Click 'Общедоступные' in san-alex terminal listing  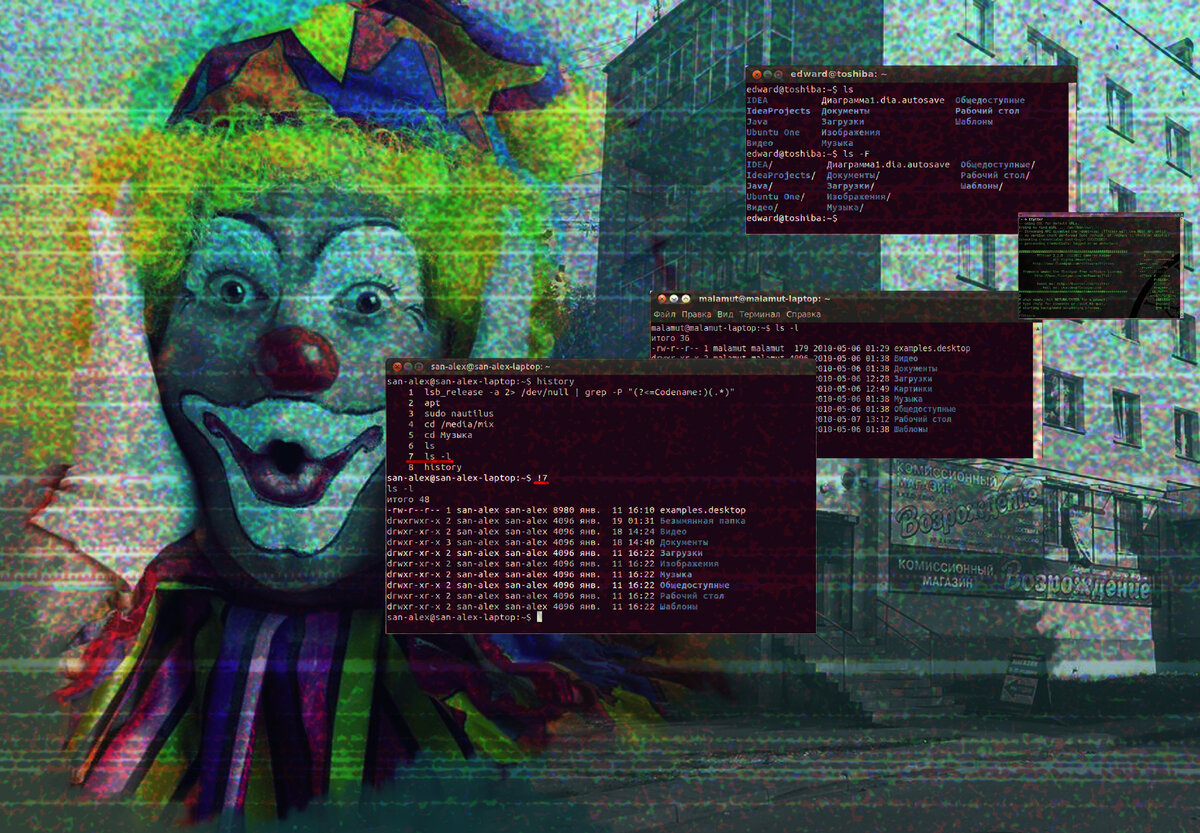coord(695,585)
